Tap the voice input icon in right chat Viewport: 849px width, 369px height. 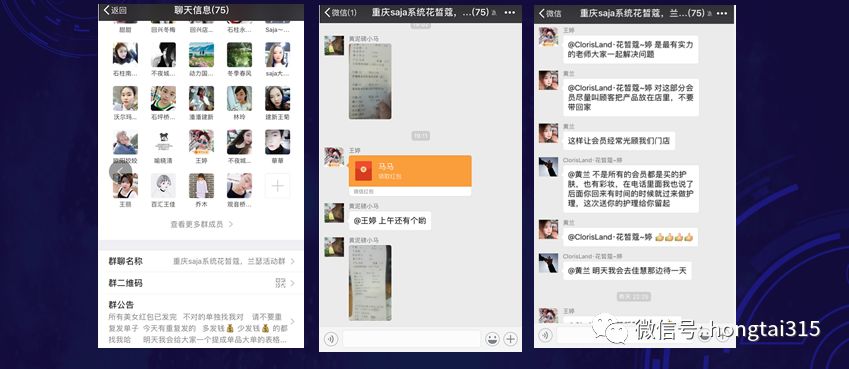[545, 335]
